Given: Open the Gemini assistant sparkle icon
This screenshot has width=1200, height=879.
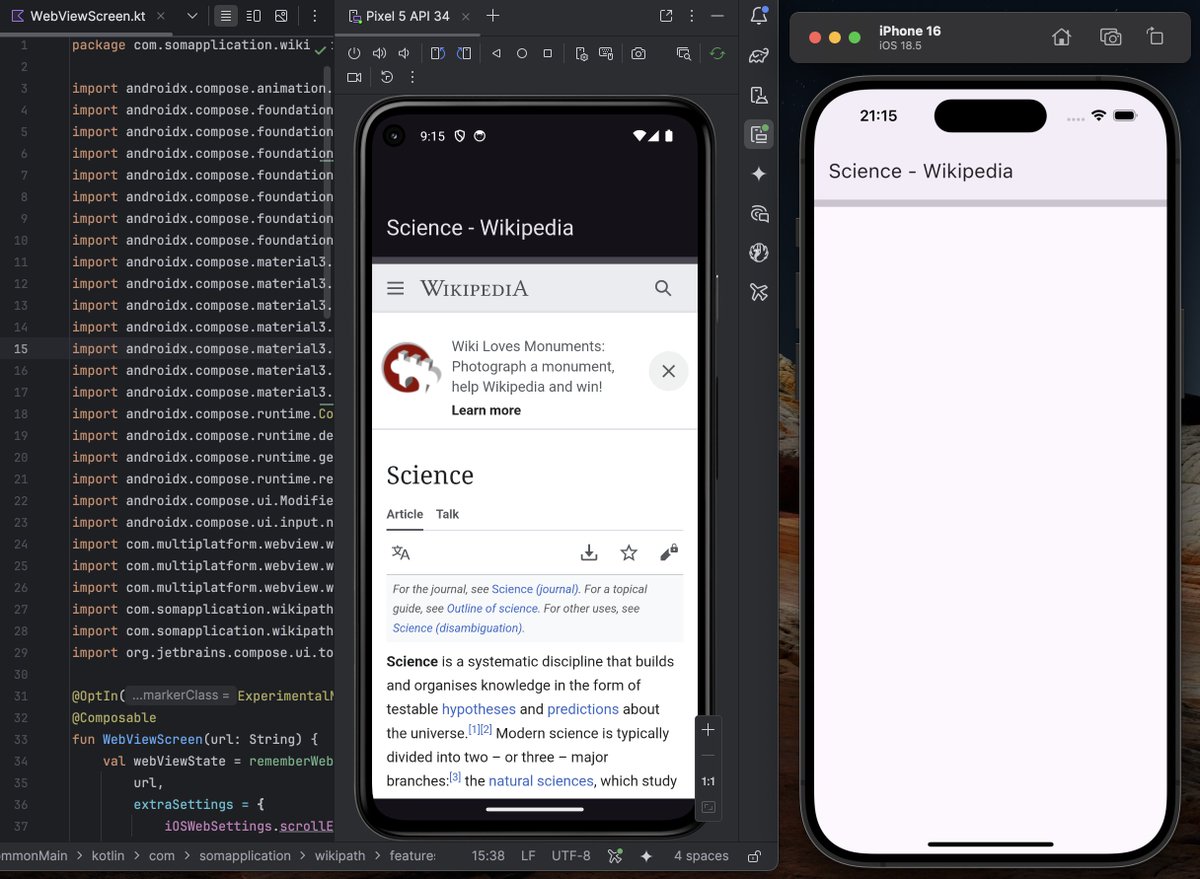Looking at the screenshot, I should (x=758, y=173).
